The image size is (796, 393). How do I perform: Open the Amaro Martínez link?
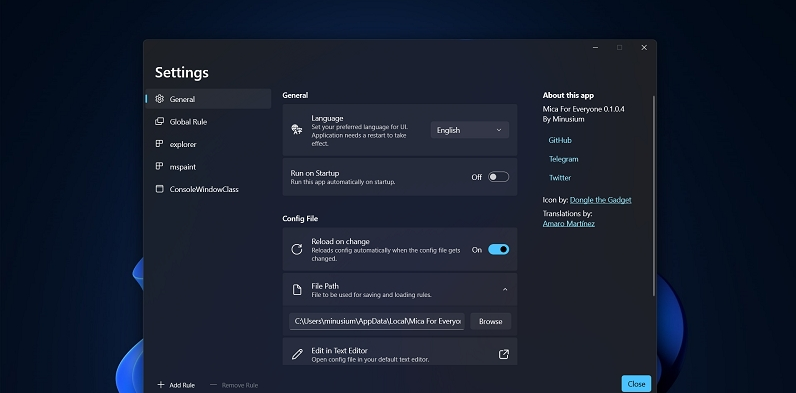[569, 223]
